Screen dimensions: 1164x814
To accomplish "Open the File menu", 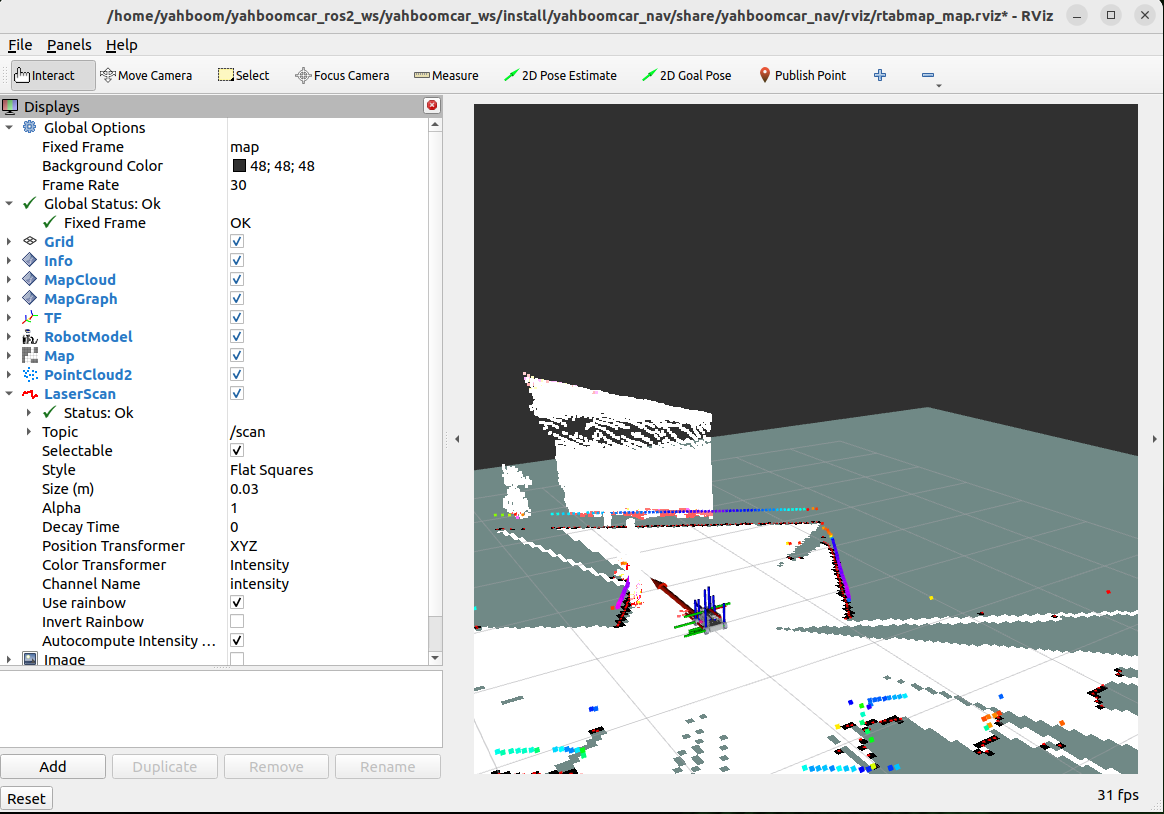I will pyautogui.click(x=20, y=45).
